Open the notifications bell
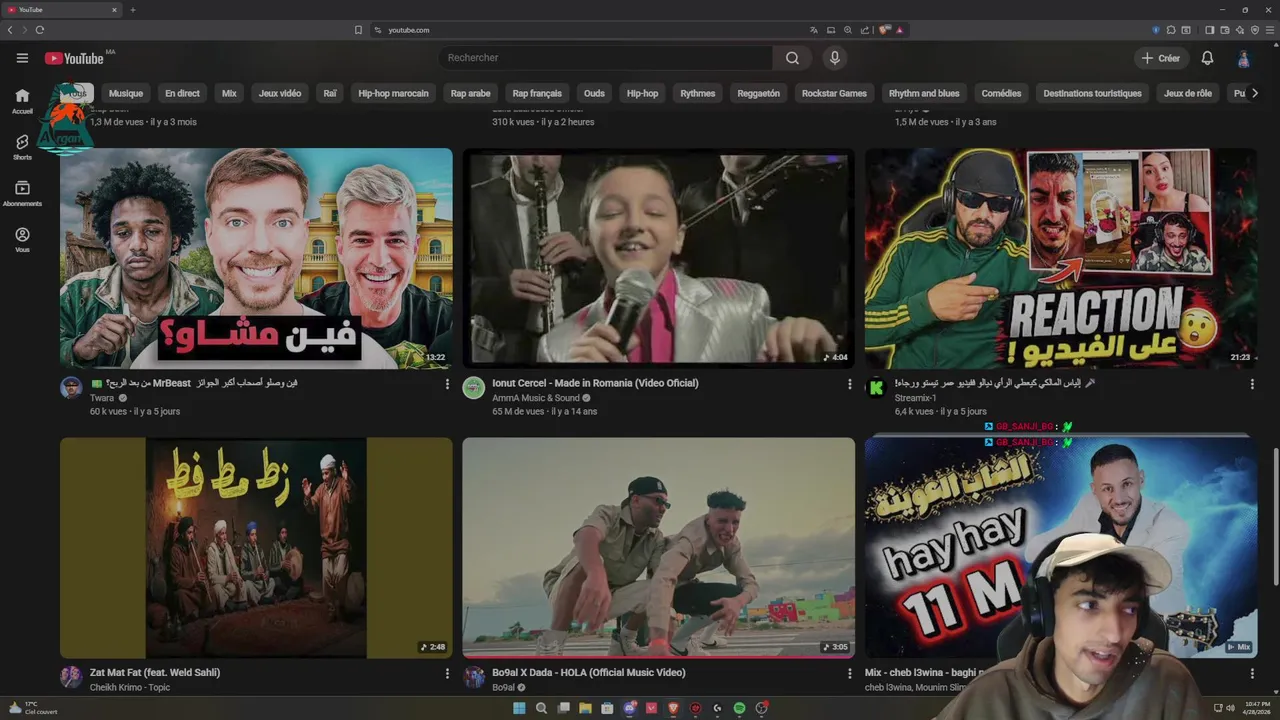The width and height of the screenshot is (1280, 720). (1207, 58)
